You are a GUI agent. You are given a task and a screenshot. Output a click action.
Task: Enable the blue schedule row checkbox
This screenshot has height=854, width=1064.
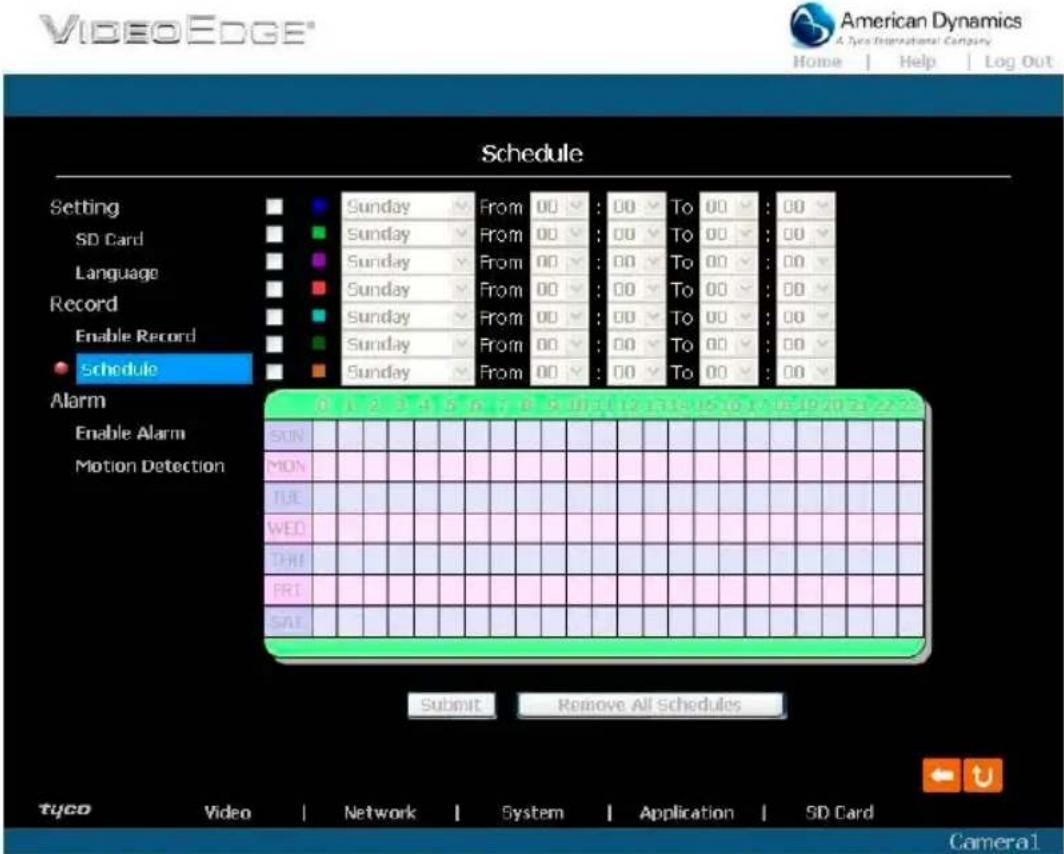click(274, 206)
